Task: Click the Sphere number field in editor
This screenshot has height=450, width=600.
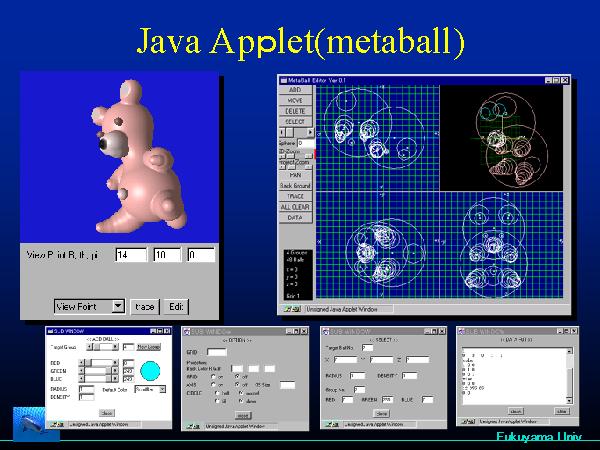Action: [304, 143]
